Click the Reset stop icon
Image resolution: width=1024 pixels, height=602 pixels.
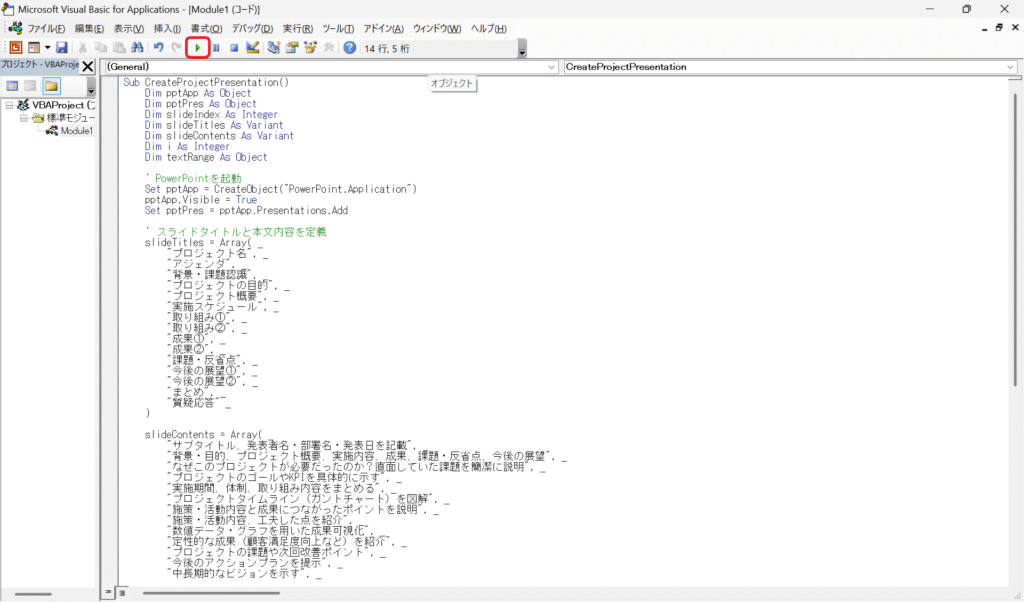pyautogui.click(x=234, y=48)
